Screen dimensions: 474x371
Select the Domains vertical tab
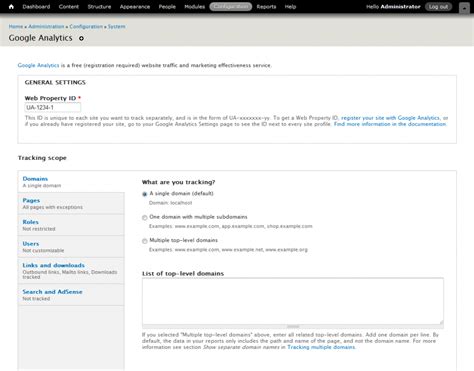click(x=71, y=182)
